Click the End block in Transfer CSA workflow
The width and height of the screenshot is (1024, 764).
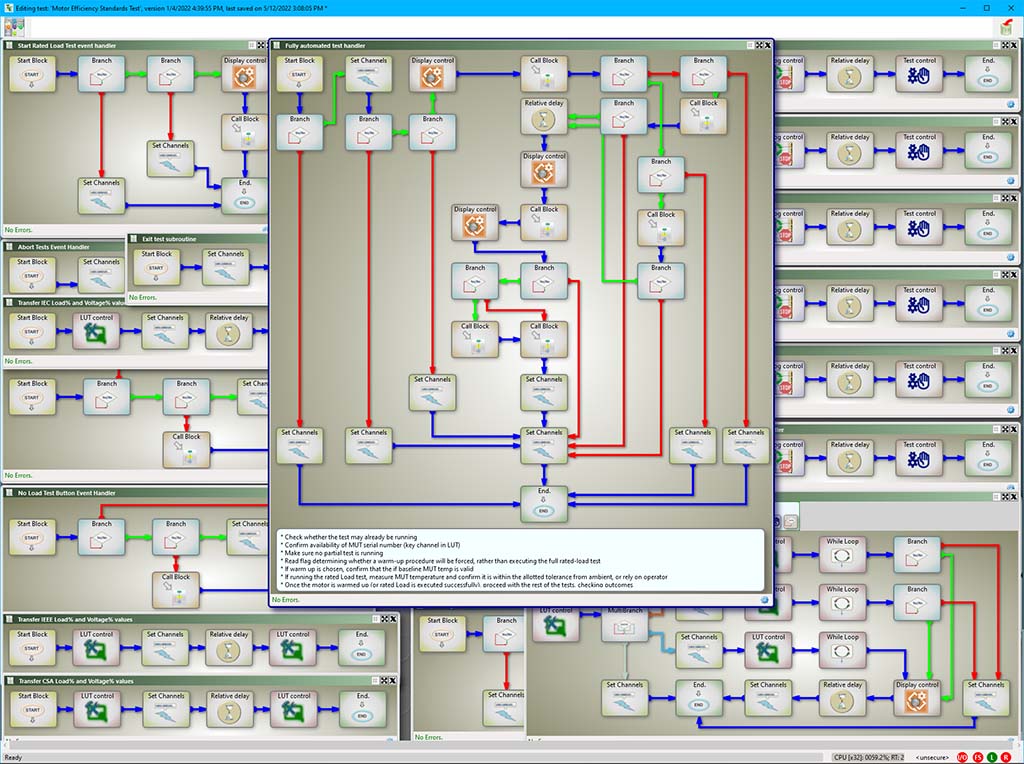(x=361, y=707)
